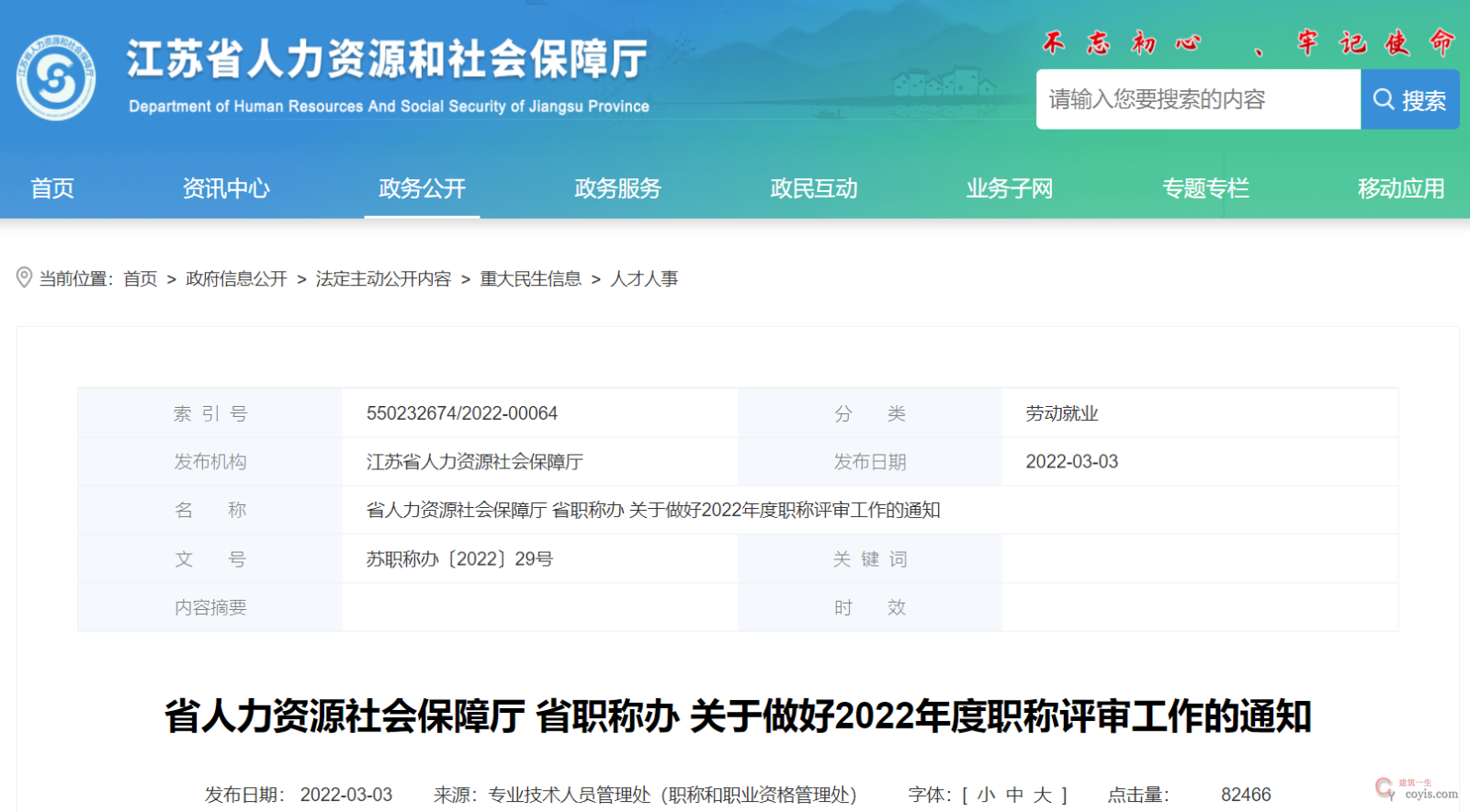Viewport: 1470px width, 812px height.
Task: Open the 业务子网 navigation menu
Action: coord(1010,188)
